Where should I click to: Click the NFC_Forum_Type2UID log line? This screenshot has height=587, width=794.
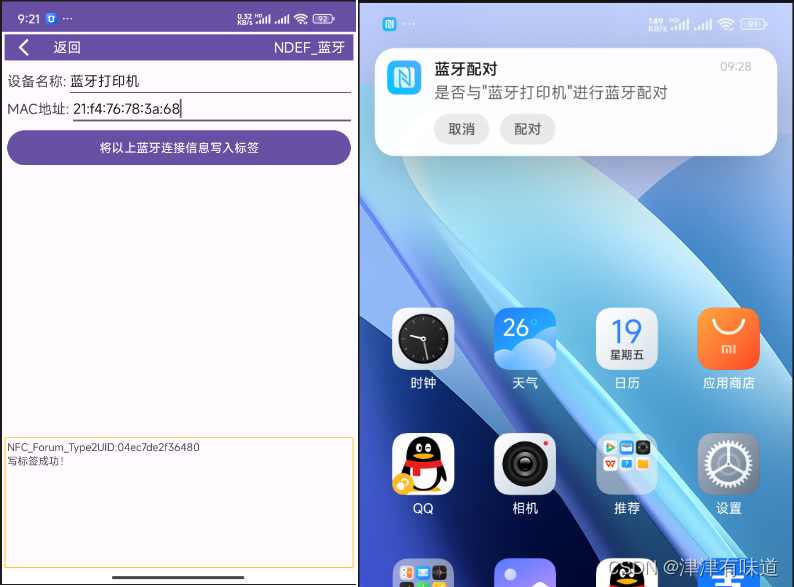pyautogui.click(x=103, y=447)
